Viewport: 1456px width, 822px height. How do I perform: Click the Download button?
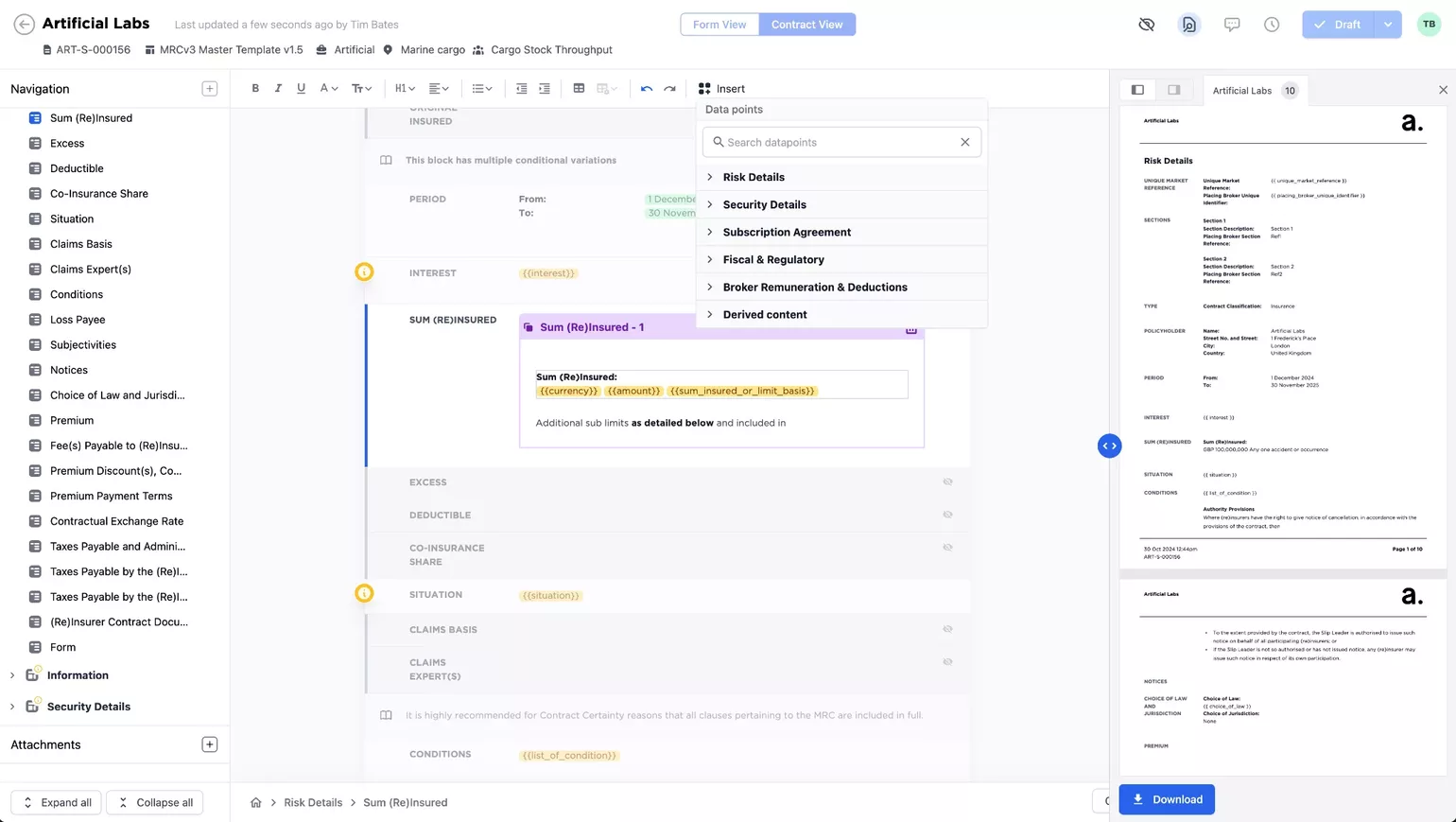pos(1167,799)
